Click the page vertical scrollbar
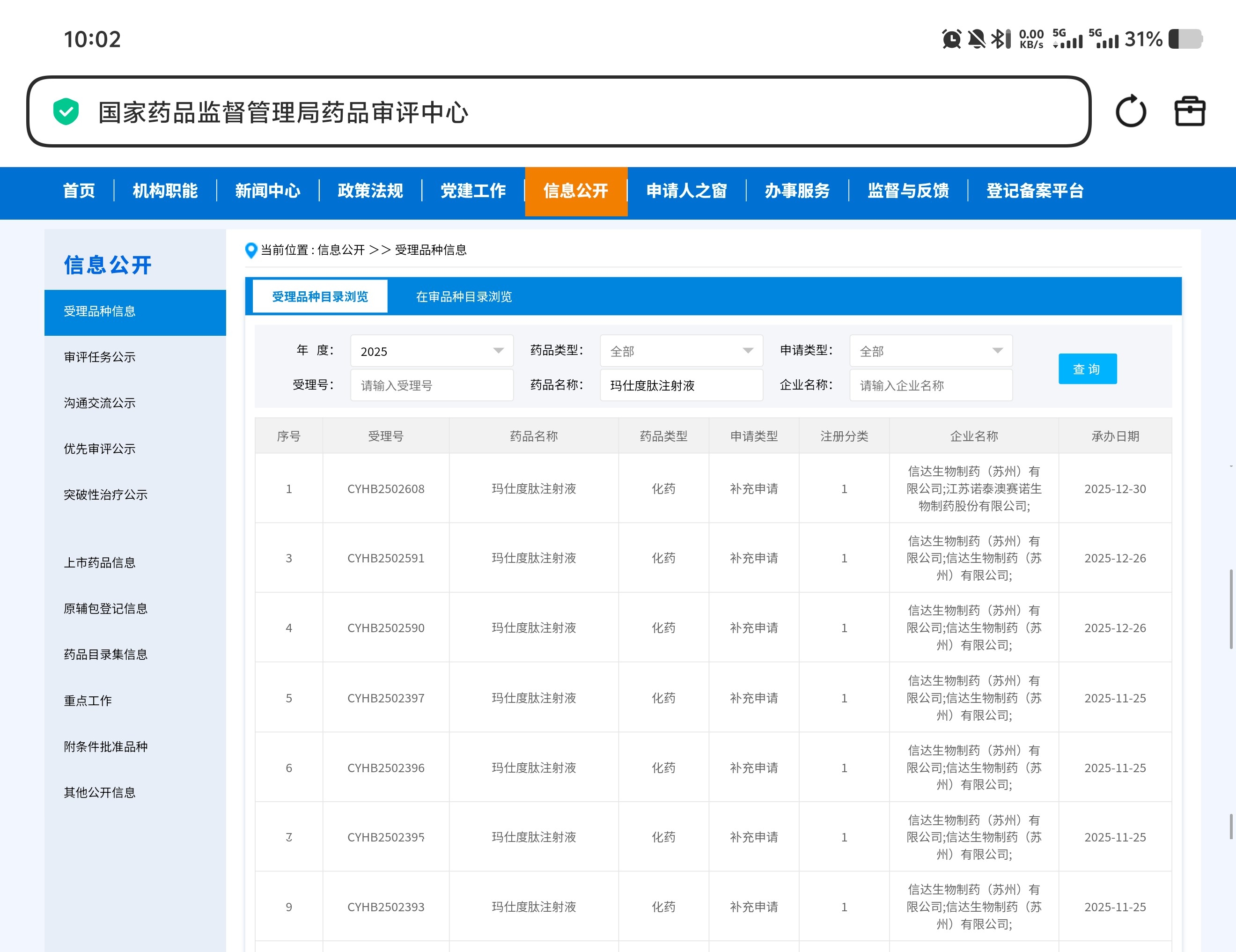 1231,609
